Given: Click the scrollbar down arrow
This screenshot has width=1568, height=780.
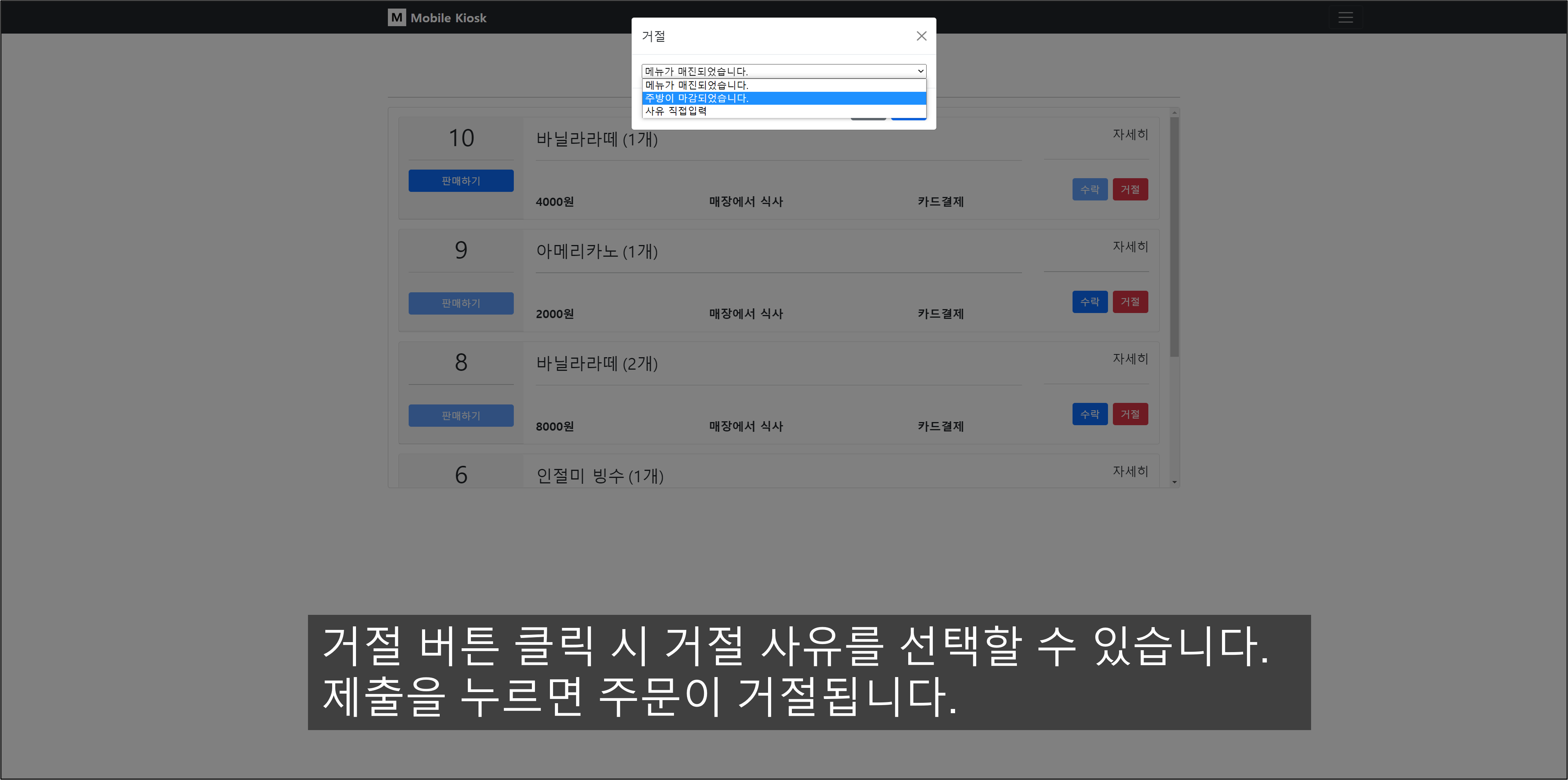Looking at the screenshot, I should point(1174,482).
